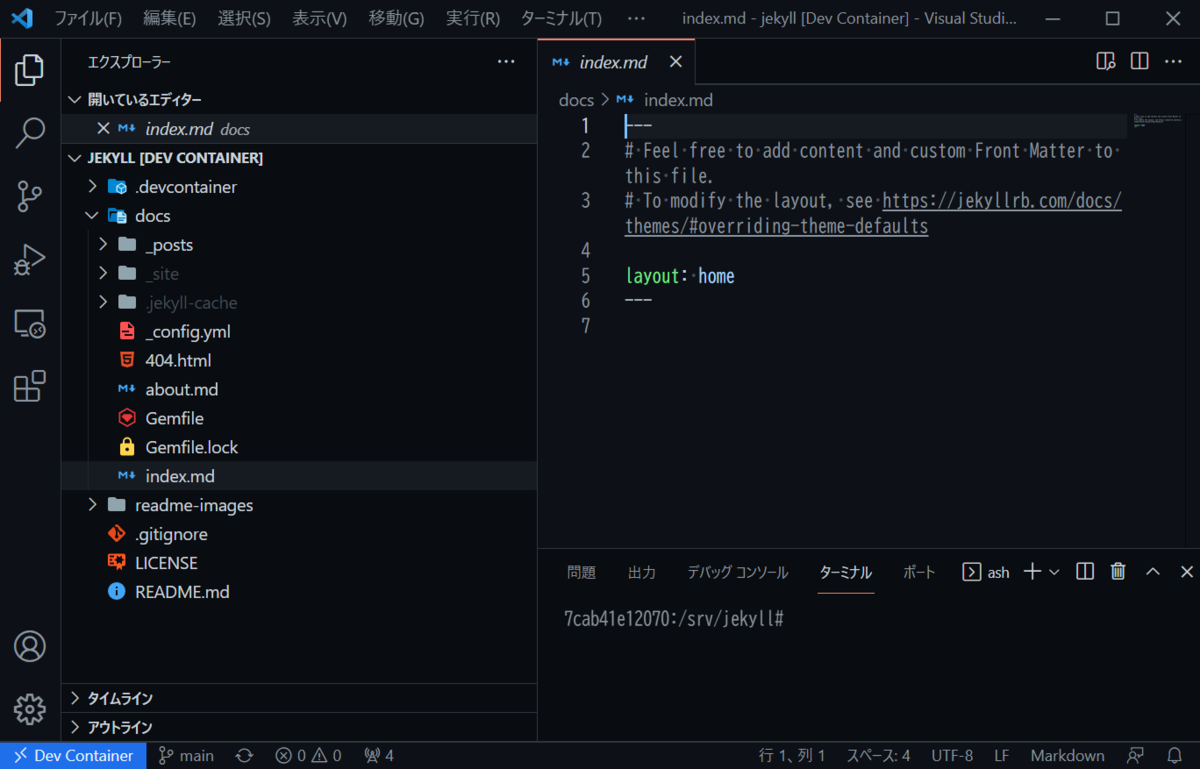Expand the _site folder
This screenshot has height=769, width=1200.
point(299,273)
